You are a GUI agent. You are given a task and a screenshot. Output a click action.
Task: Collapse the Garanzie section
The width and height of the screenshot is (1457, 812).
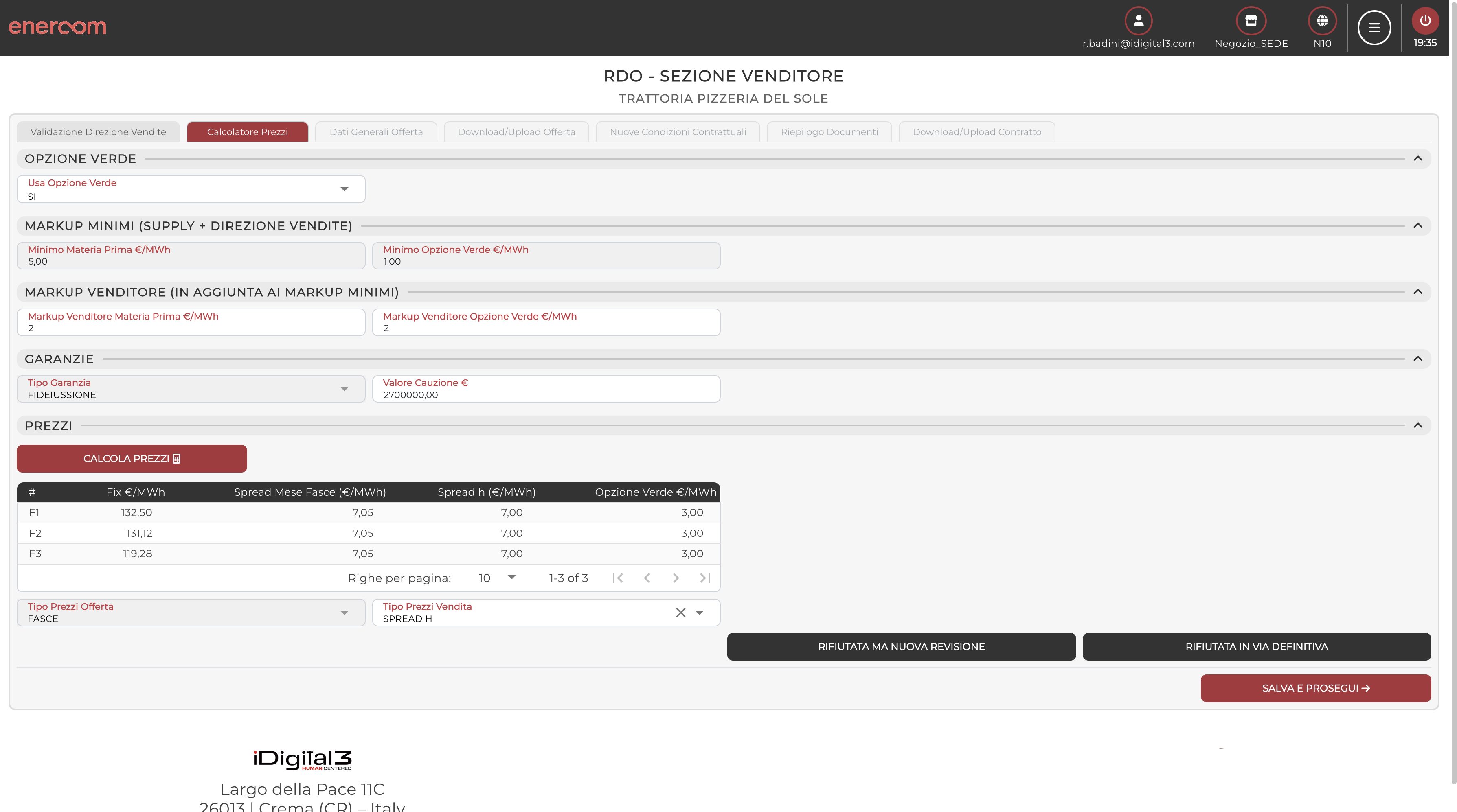pos(1418,359)
